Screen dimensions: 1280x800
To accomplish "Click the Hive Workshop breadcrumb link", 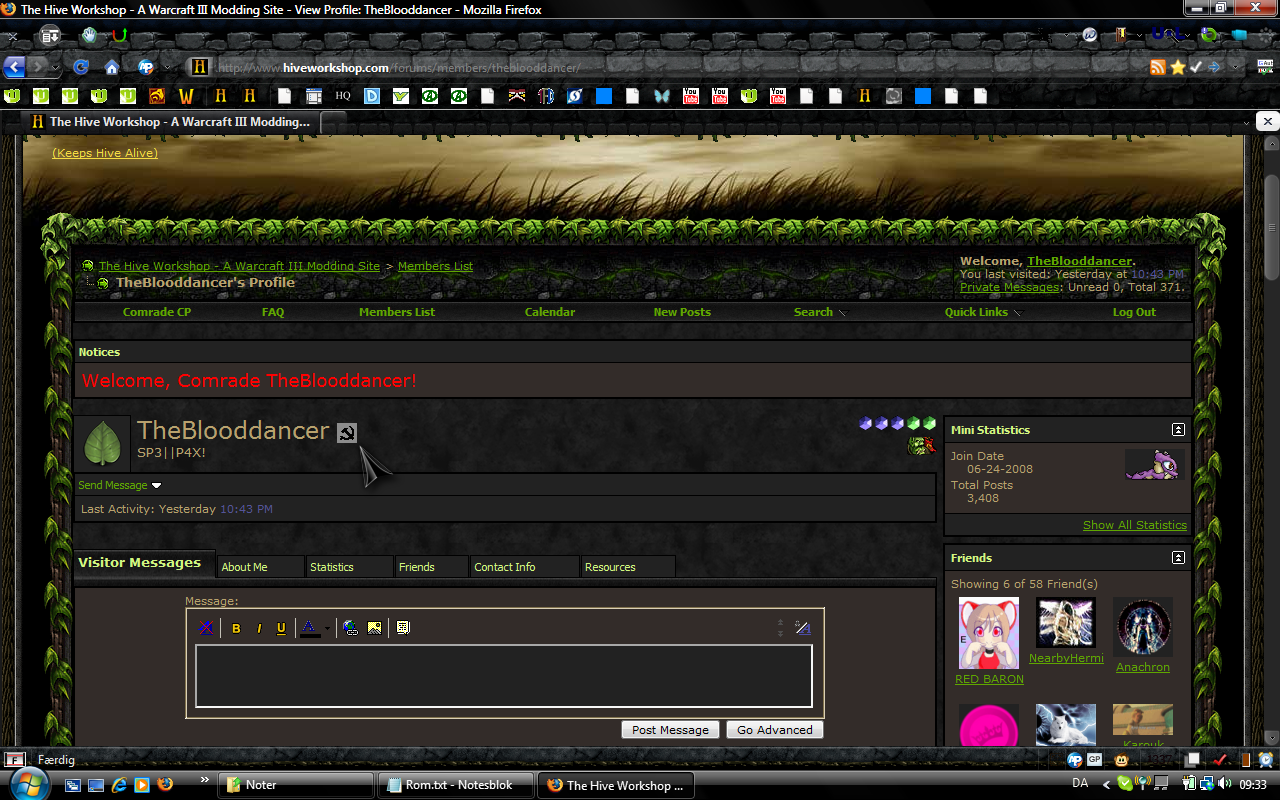I will 239,266.
